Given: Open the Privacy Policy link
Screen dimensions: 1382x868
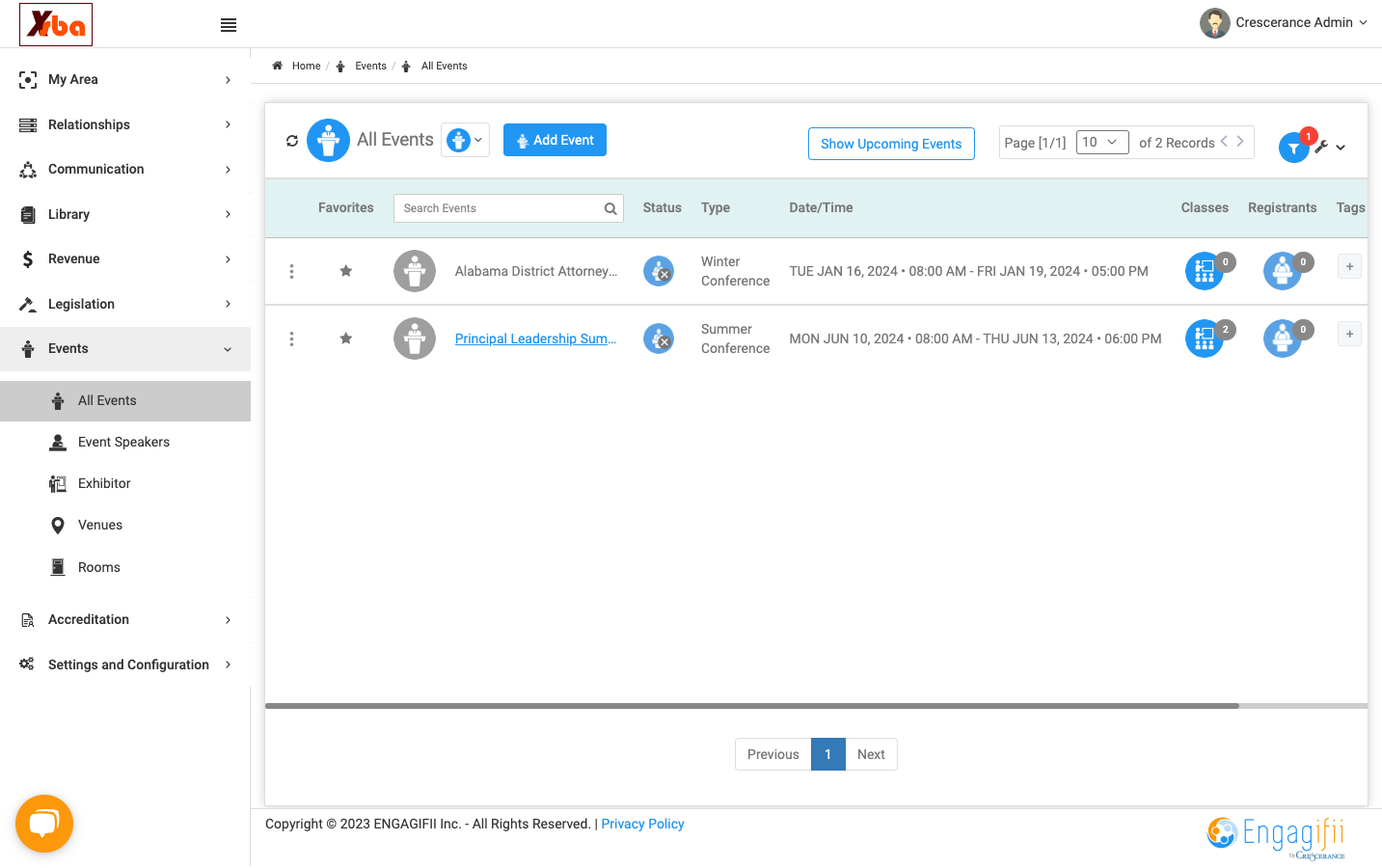Looking at the screenshot, I should pos(642,824).
